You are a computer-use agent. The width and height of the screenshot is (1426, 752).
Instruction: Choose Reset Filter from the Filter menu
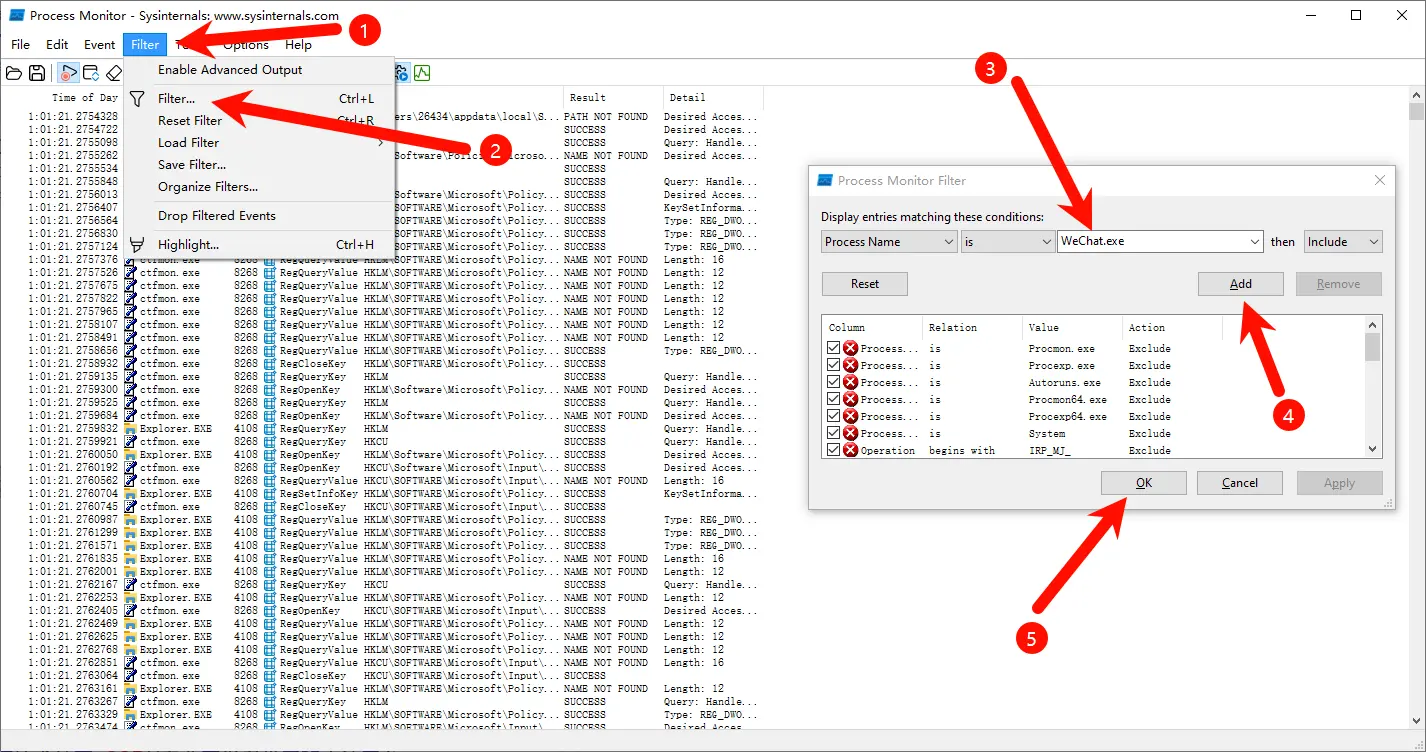(190, 121)
